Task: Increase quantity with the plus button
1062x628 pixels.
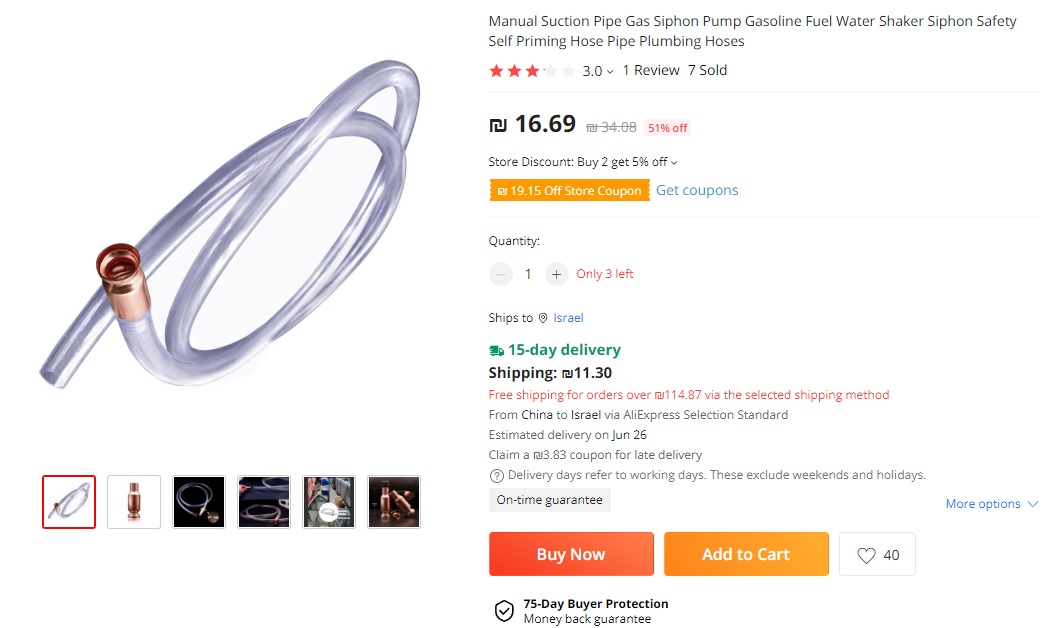Action: pyautogui.click(x=557, y=274)
